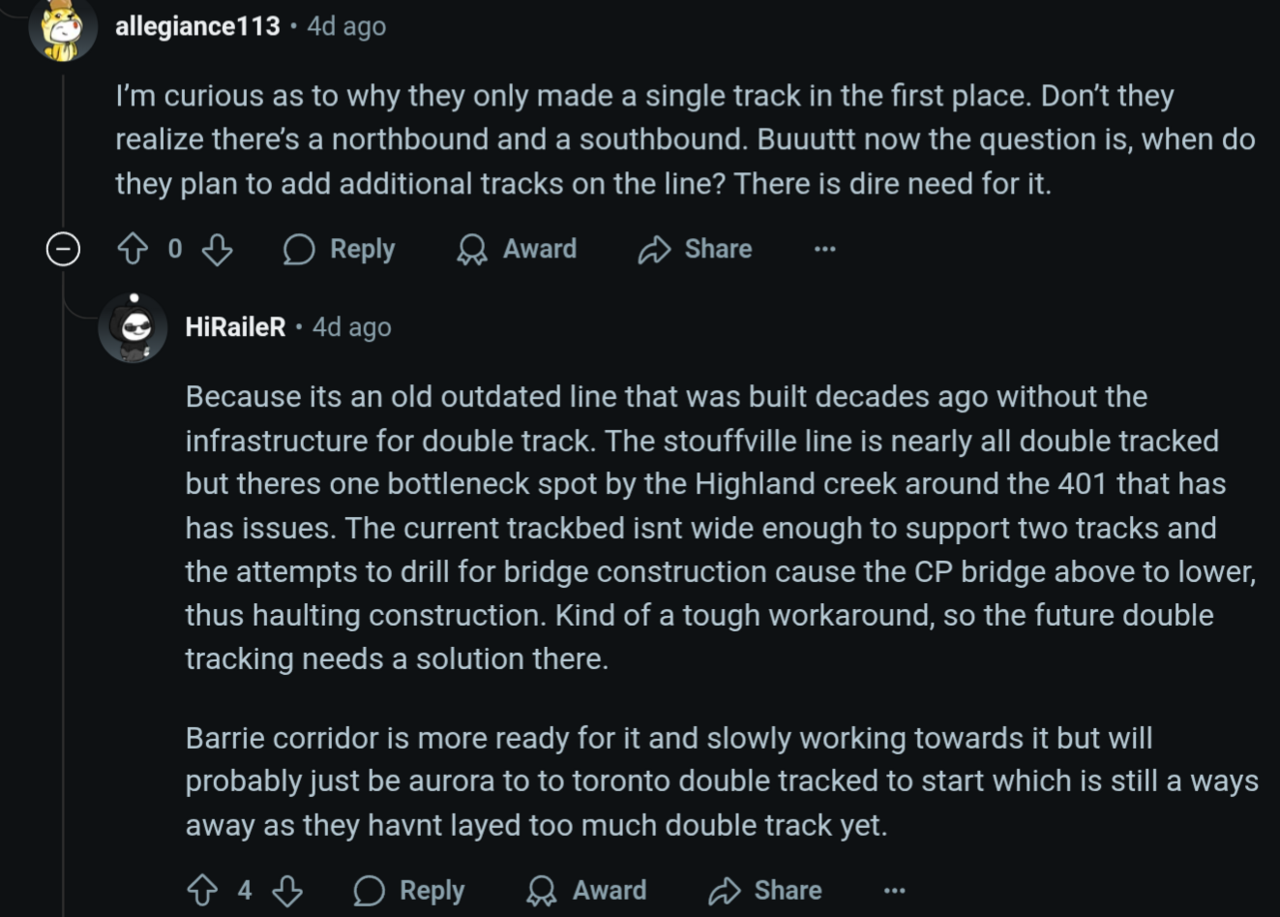Collapse allegiance113's comment thread
The width and height of the screenshot is (1280, 917).
[x=62, y=249]
